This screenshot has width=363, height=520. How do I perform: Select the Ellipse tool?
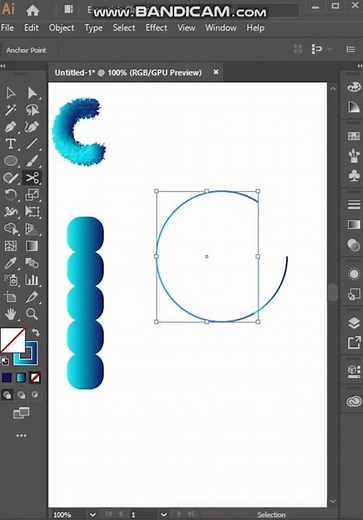pos(11,161)
